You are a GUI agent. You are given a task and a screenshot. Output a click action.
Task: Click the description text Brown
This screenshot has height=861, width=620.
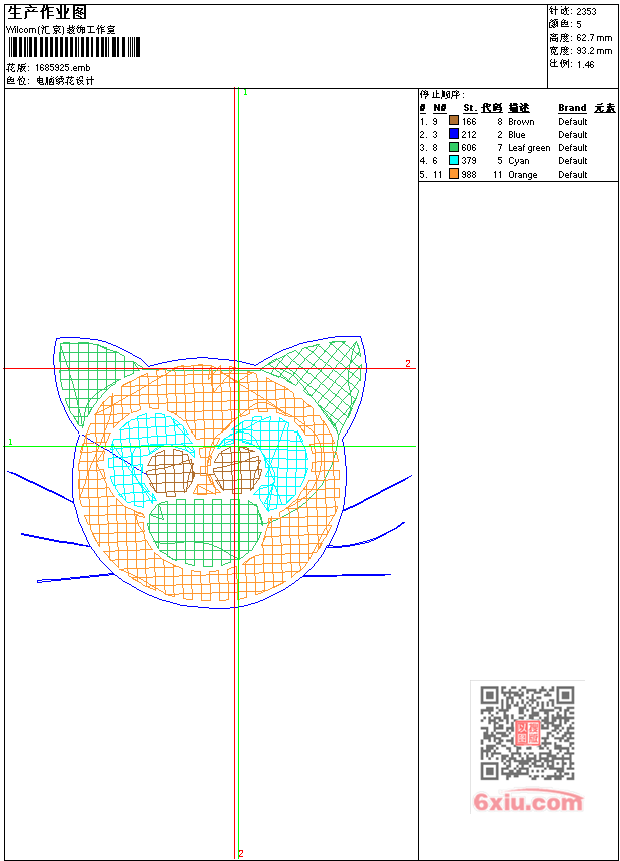click(521, 121)
